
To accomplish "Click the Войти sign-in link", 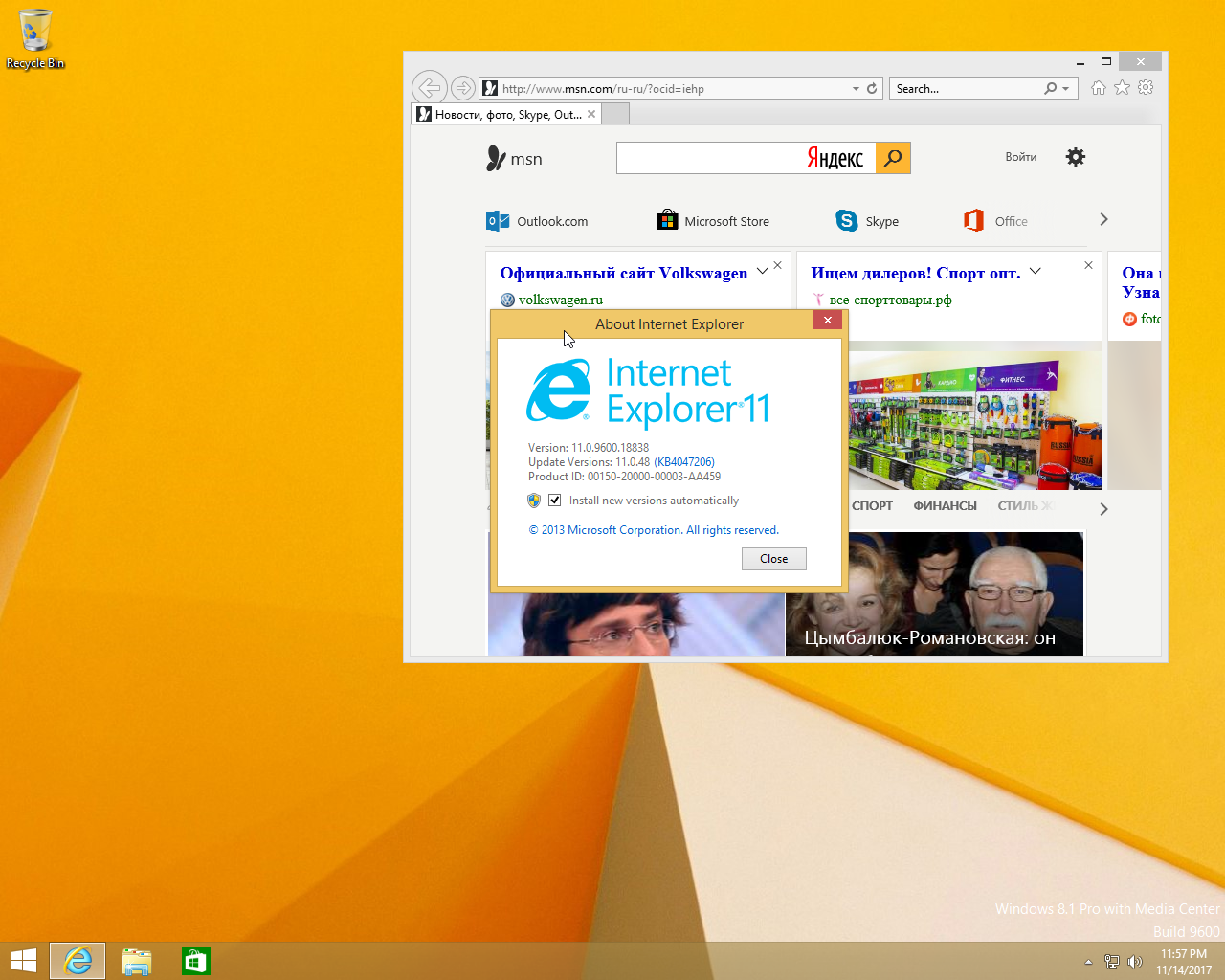I will [1020, 157].
